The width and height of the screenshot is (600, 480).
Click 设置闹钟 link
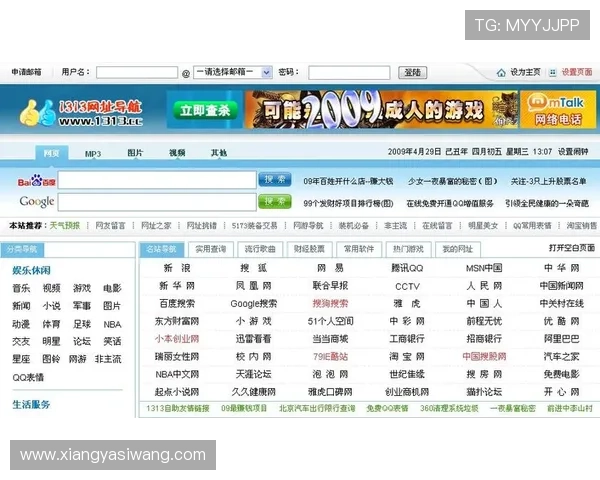click(x=573, y=152)
